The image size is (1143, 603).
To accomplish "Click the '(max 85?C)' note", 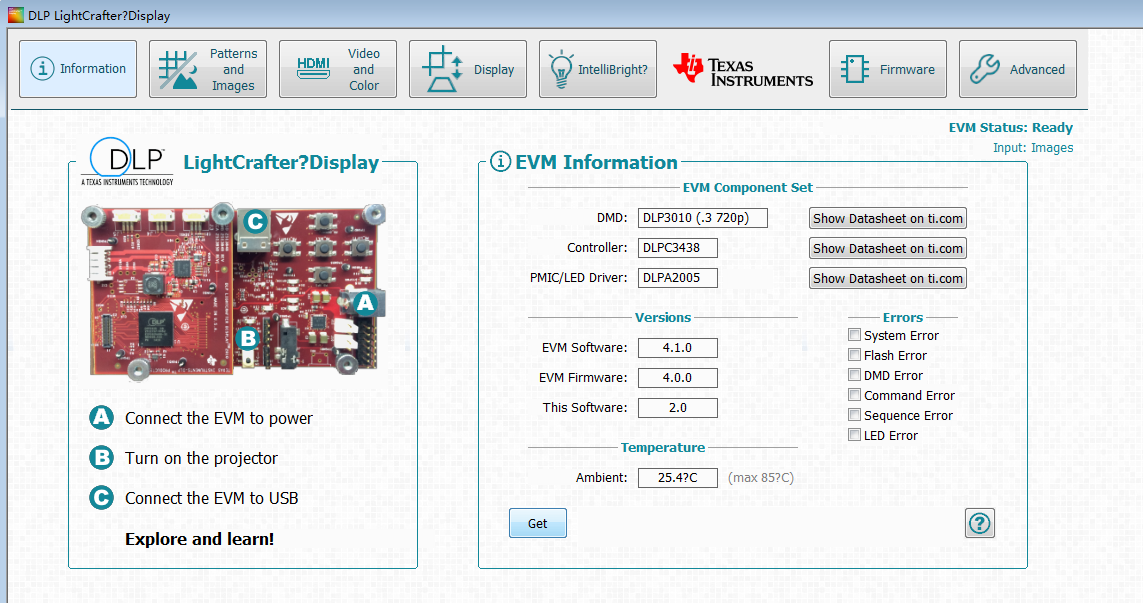I will 761,478.
